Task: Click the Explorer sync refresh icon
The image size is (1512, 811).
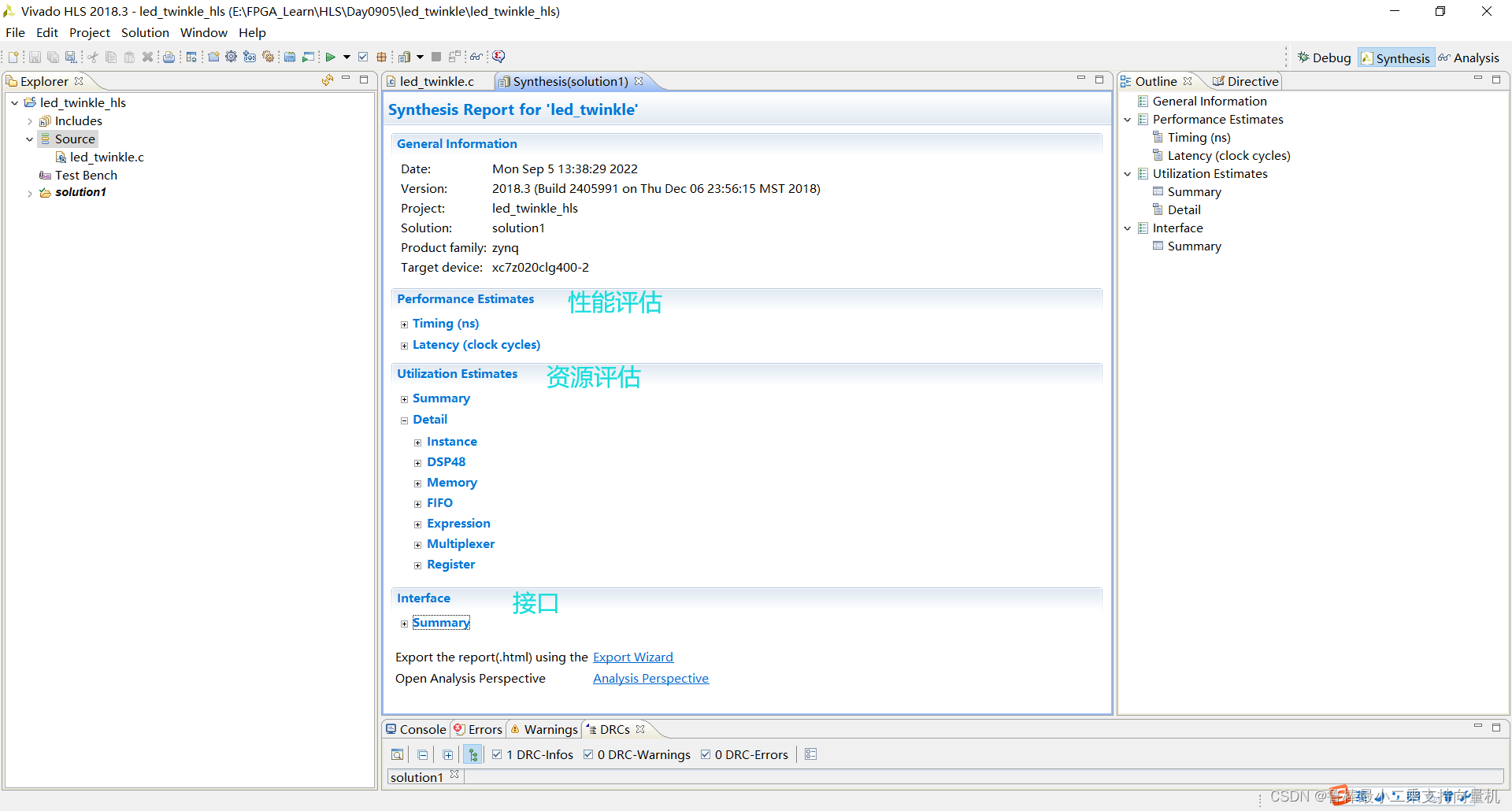Action: 328,80
